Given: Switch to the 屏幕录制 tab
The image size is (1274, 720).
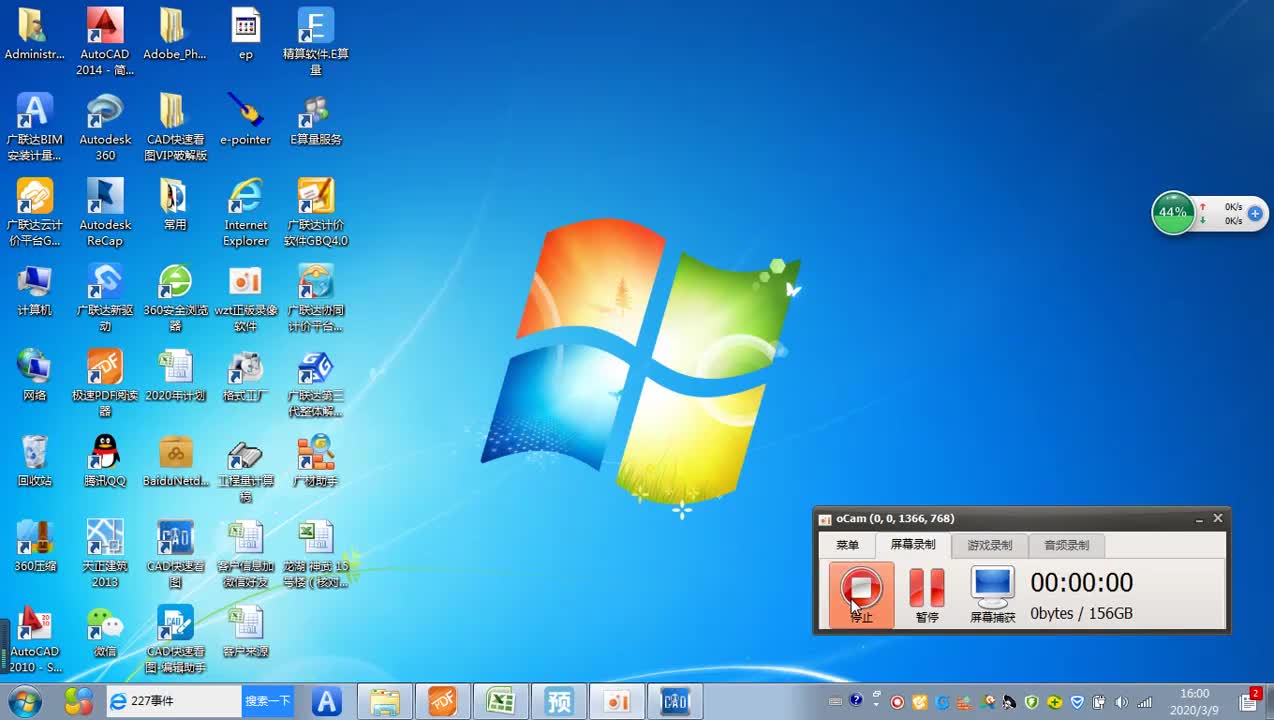Looking at the screenshot, I should click(913, 545).
